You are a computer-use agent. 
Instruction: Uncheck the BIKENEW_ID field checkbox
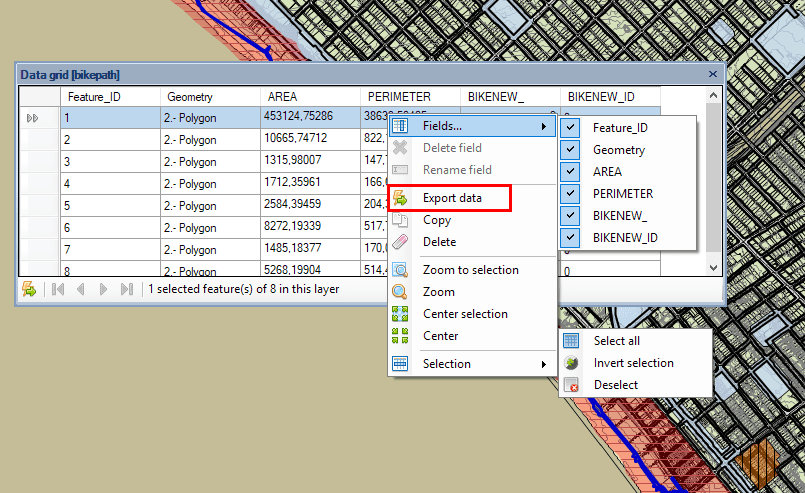pos(571,238)
